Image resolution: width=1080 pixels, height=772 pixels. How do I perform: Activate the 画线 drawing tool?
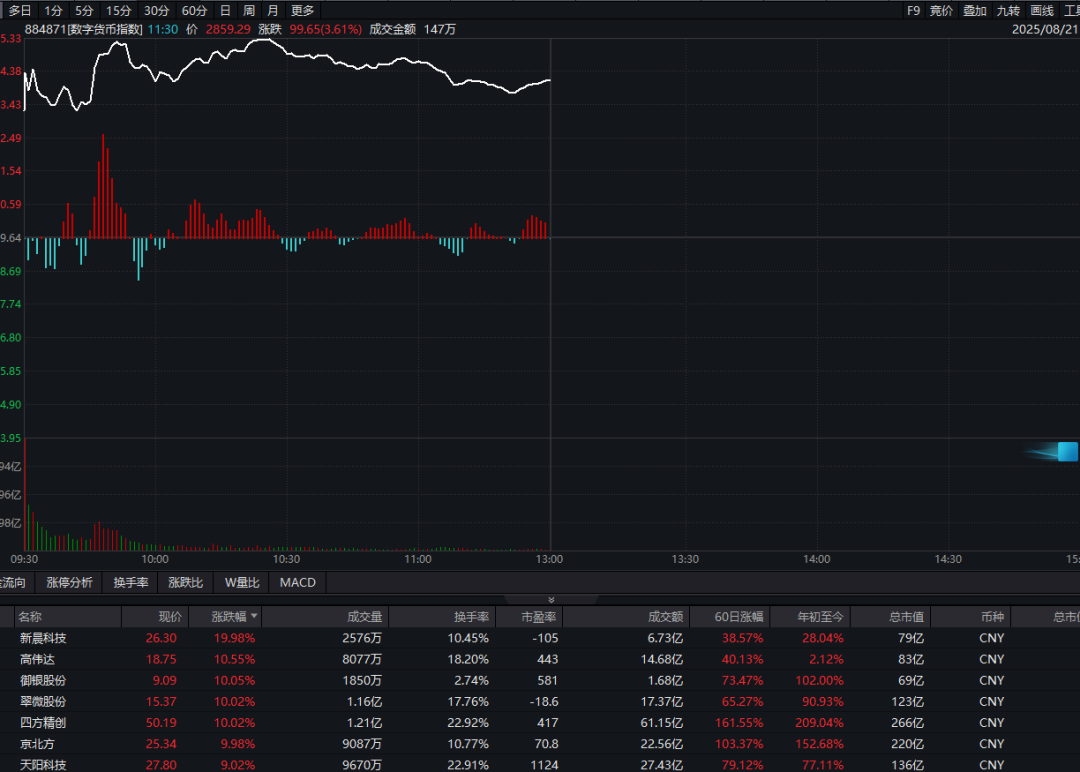click(x=1042, y=10)
